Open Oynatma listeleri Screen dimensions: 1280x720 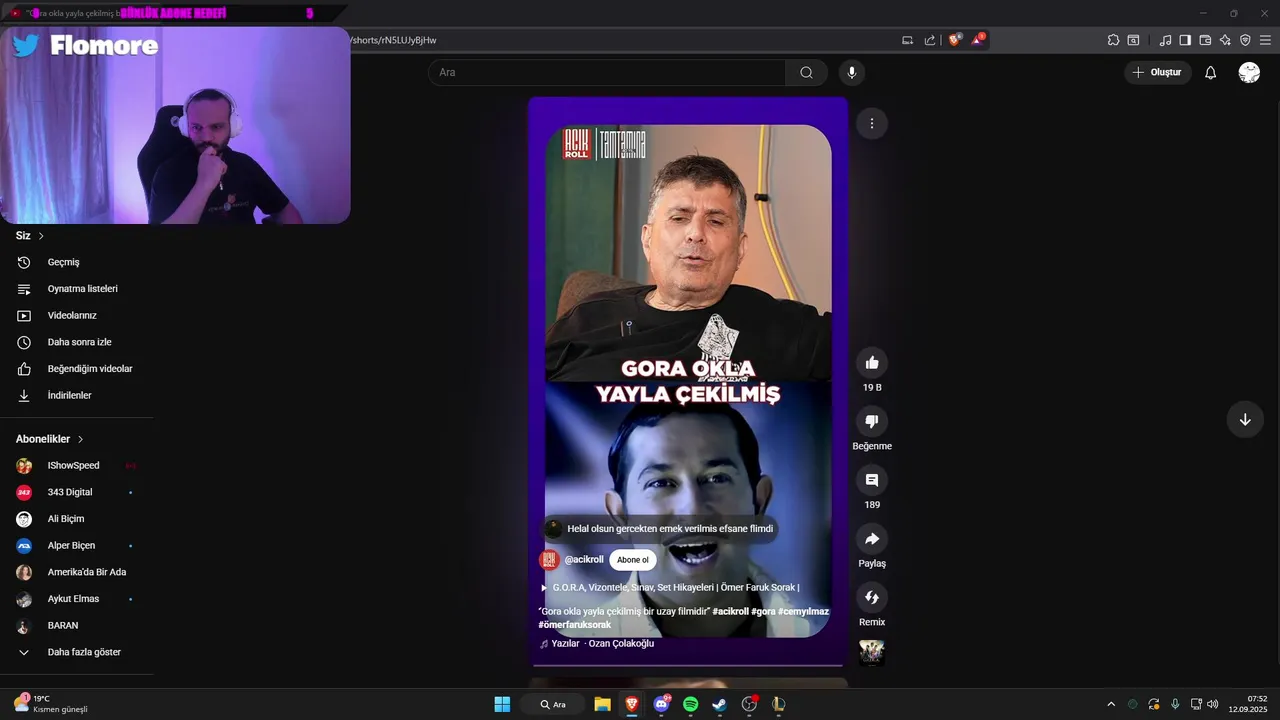(77, 289)
